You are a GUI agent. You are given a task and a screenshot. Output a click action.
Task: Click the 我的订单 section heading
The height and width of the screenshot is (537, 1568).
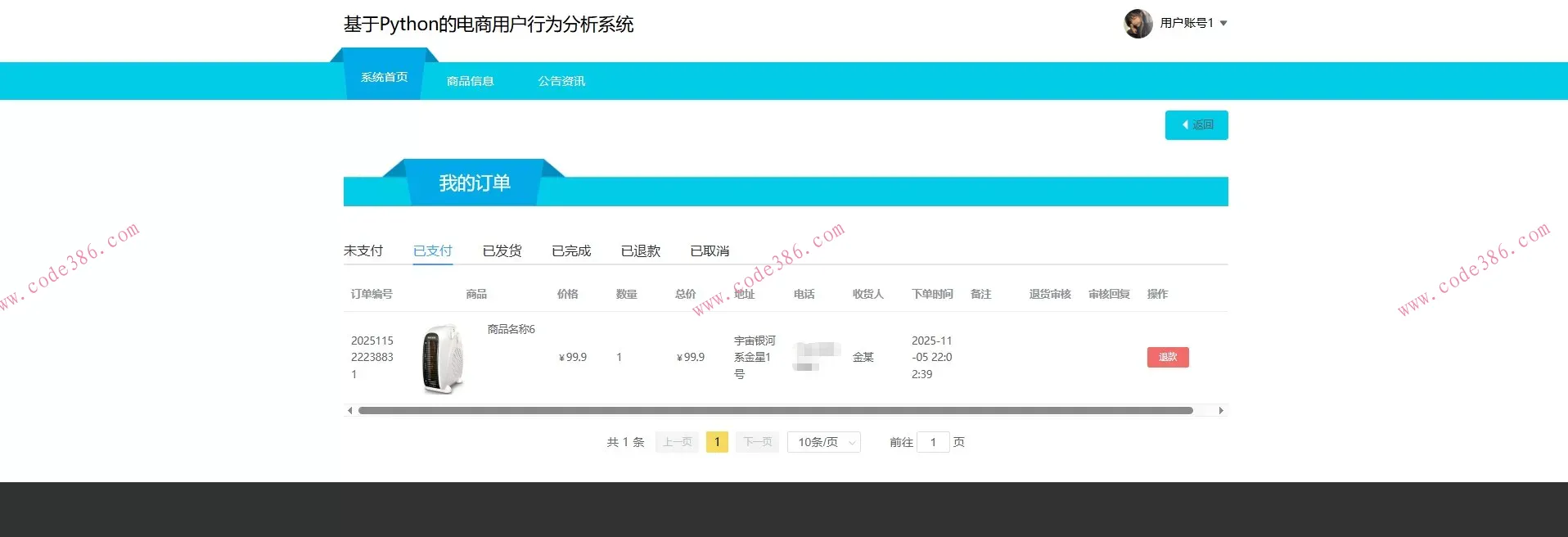point(475,183)
